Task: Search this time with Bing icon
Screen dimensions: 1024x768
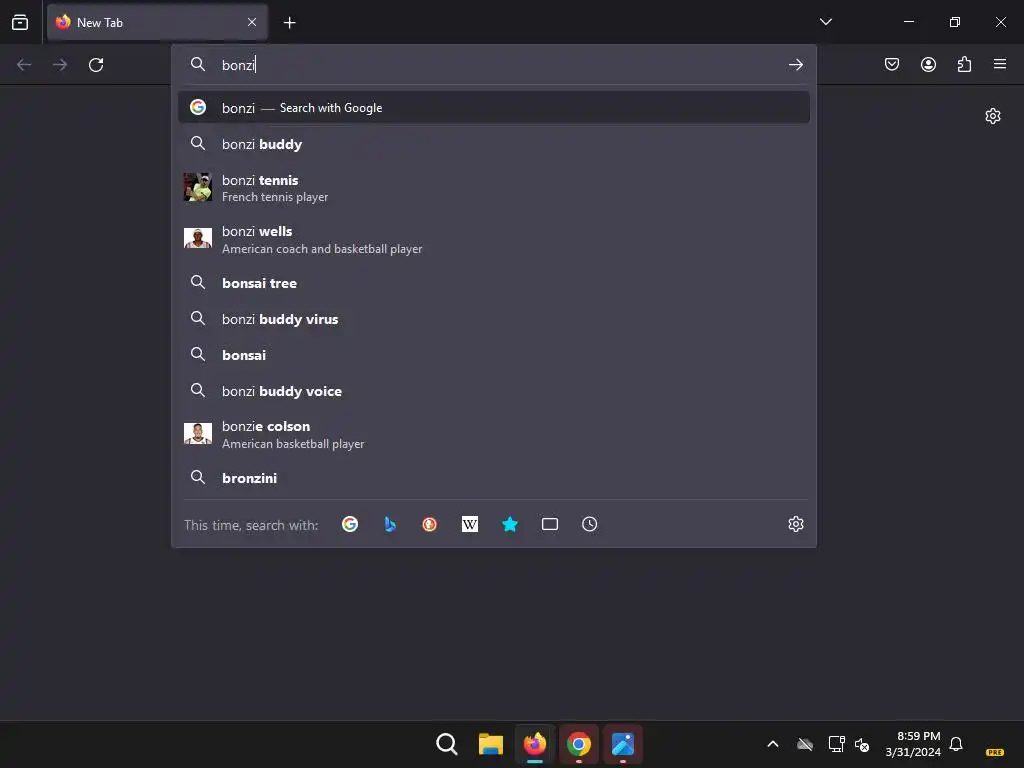Action: [390, 524]
